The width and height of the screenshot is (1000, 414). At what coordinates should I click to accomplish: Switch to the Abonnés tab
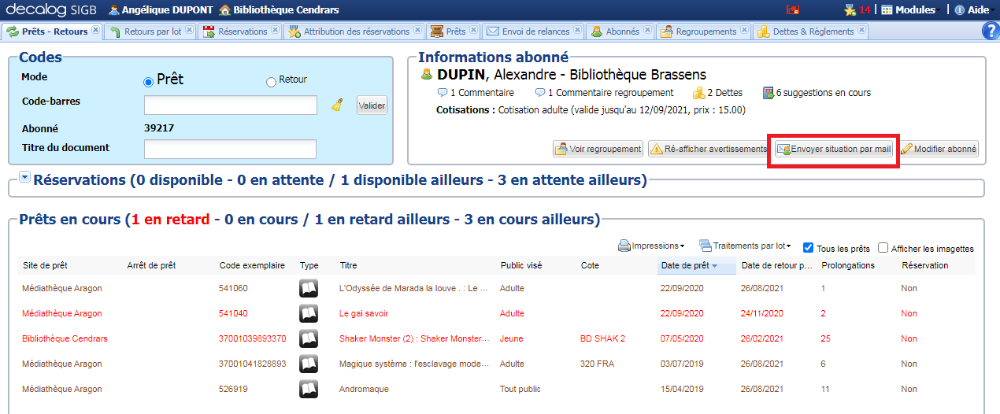[x=621, y=31]
